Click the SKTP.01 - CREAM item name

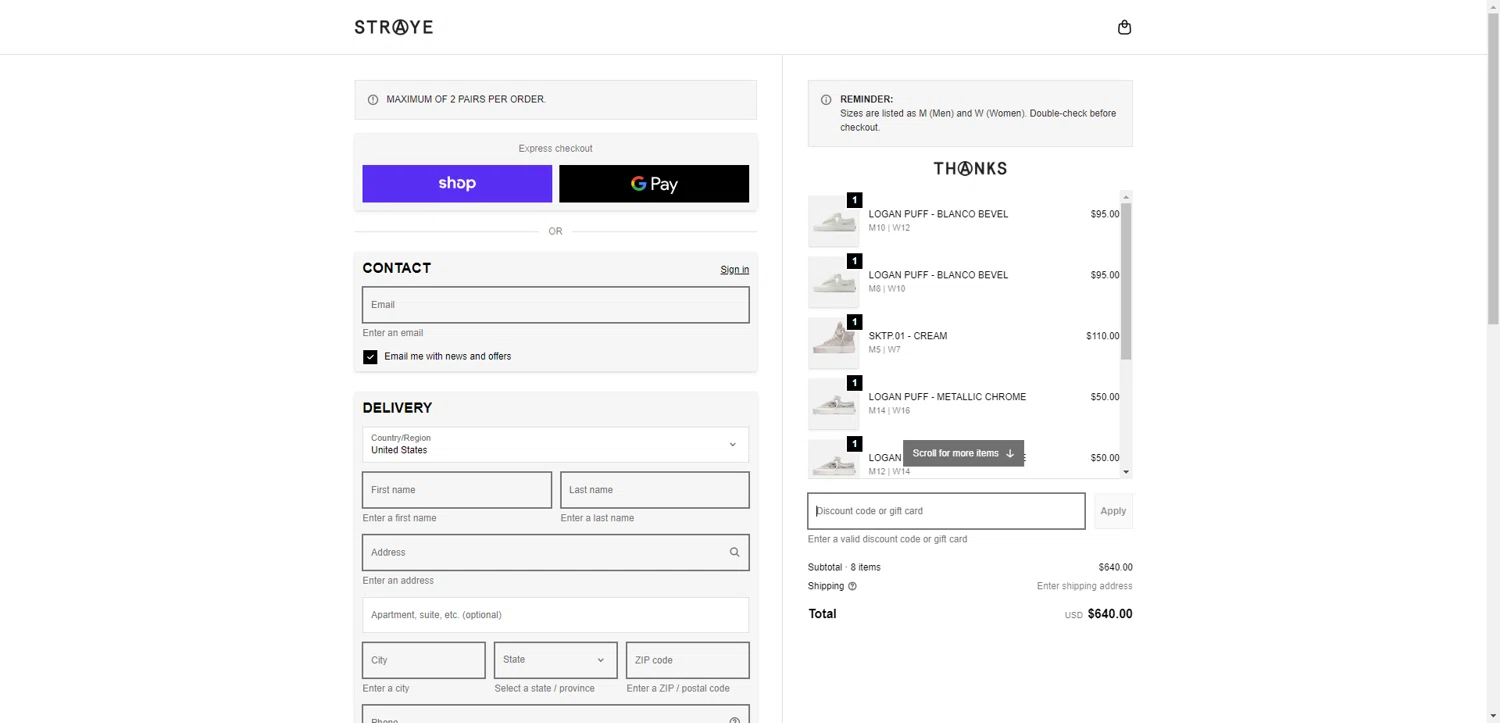pyautogui.click(x=908, y=336)
